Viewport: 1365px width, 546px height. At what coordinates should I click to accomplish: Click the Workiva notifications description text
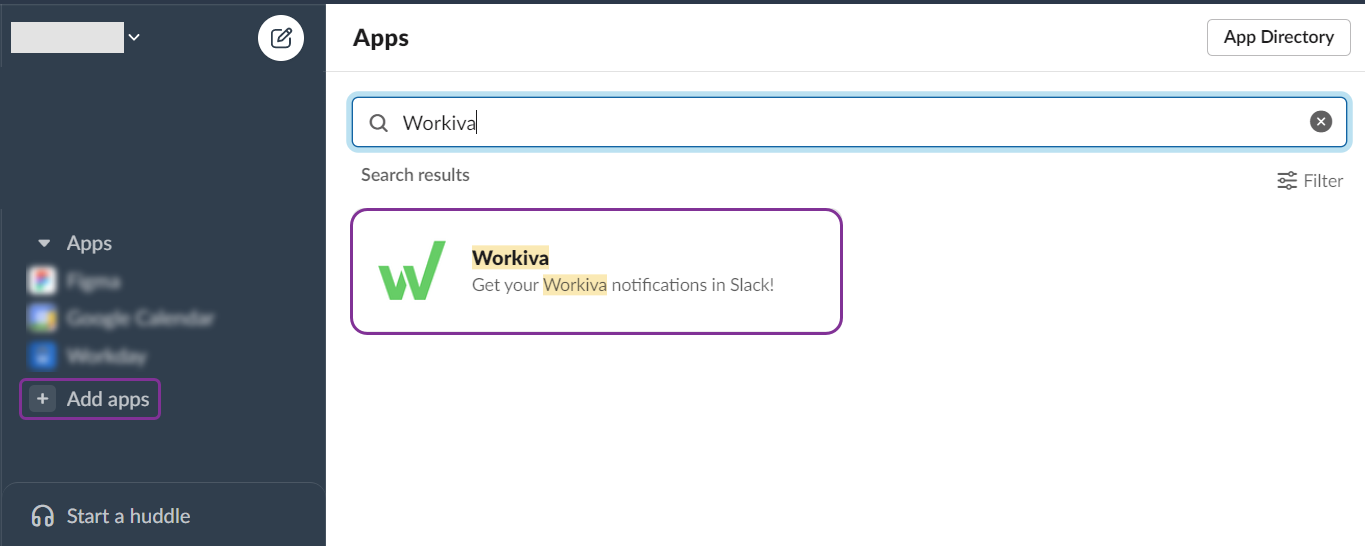tap(622, 285)
